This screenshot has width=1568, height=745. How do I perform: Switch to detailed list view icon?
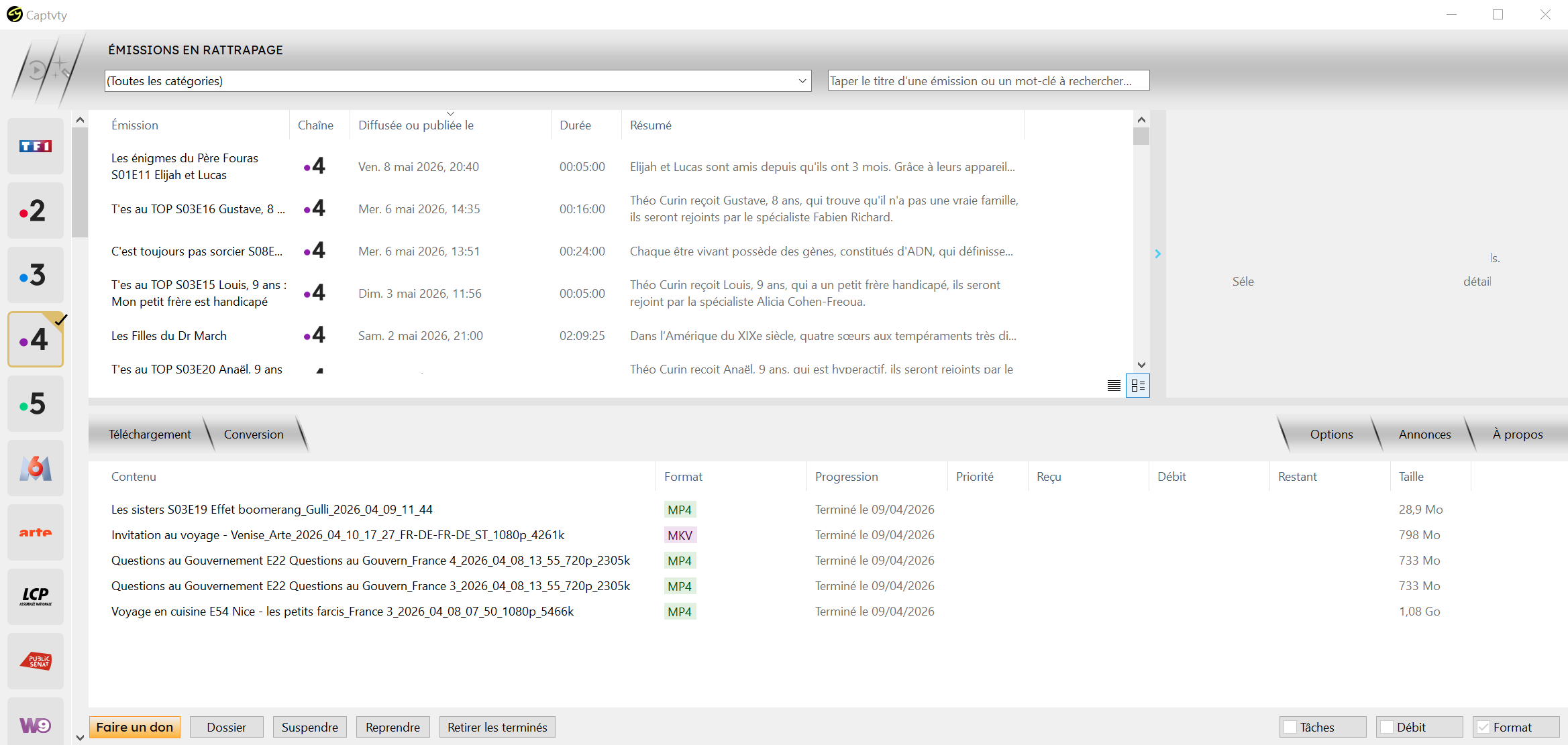pyautogui.click(x=1137, y=386)
